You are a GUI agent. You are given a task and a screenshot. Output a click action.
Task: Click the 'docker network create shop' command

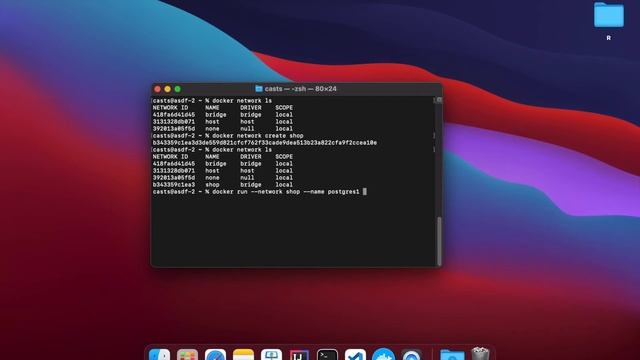(x=258, y=136)
